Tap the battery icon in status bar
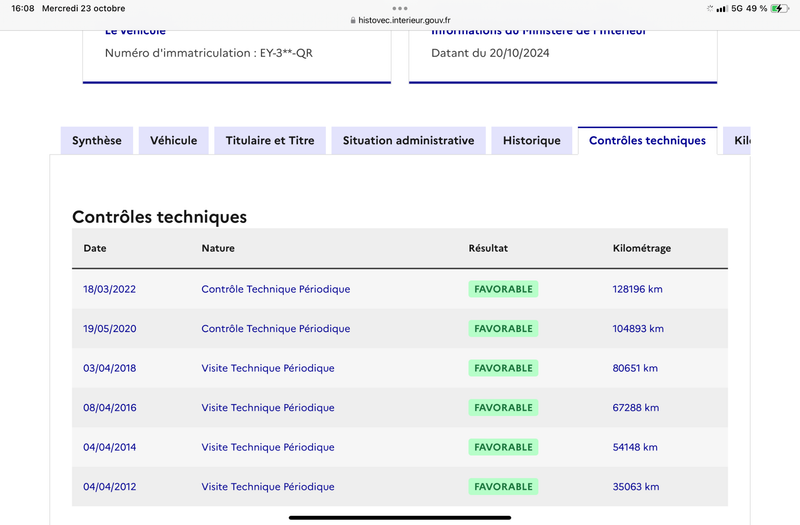The width and height of the screenshot is (800, 525). point(780,8)
